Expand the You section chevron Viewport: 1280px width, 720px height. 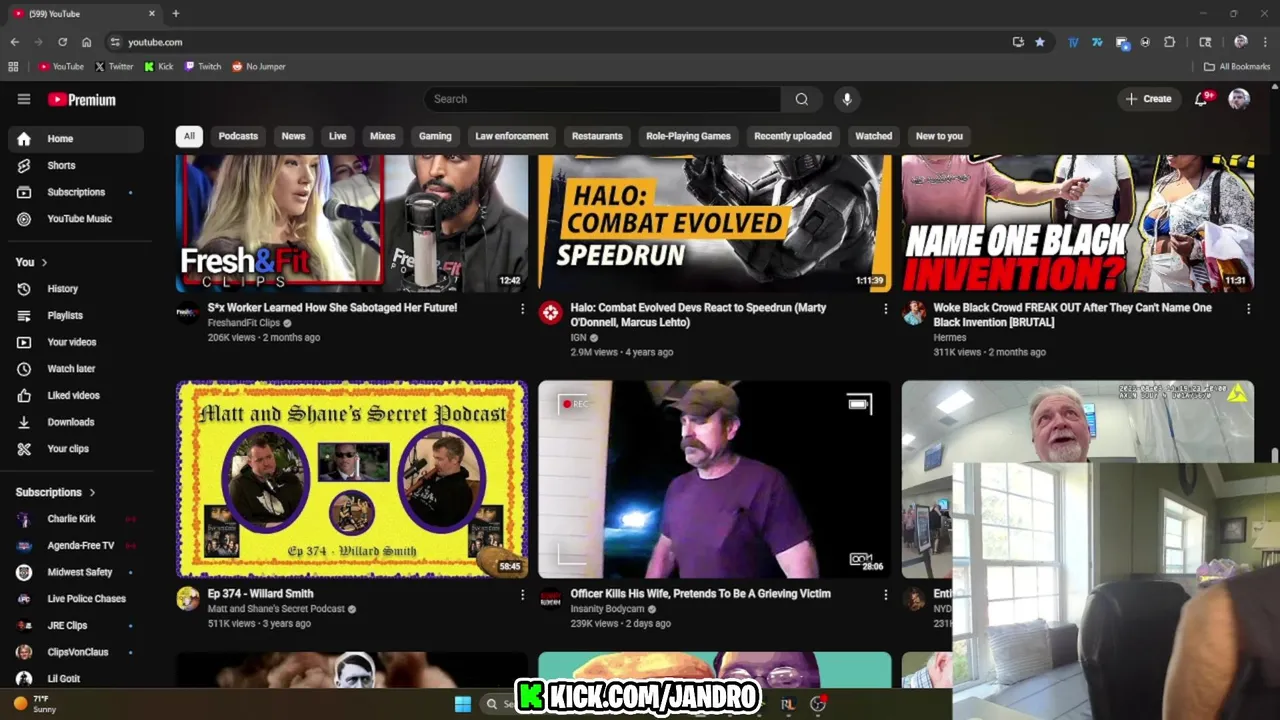tap(44, 262)
